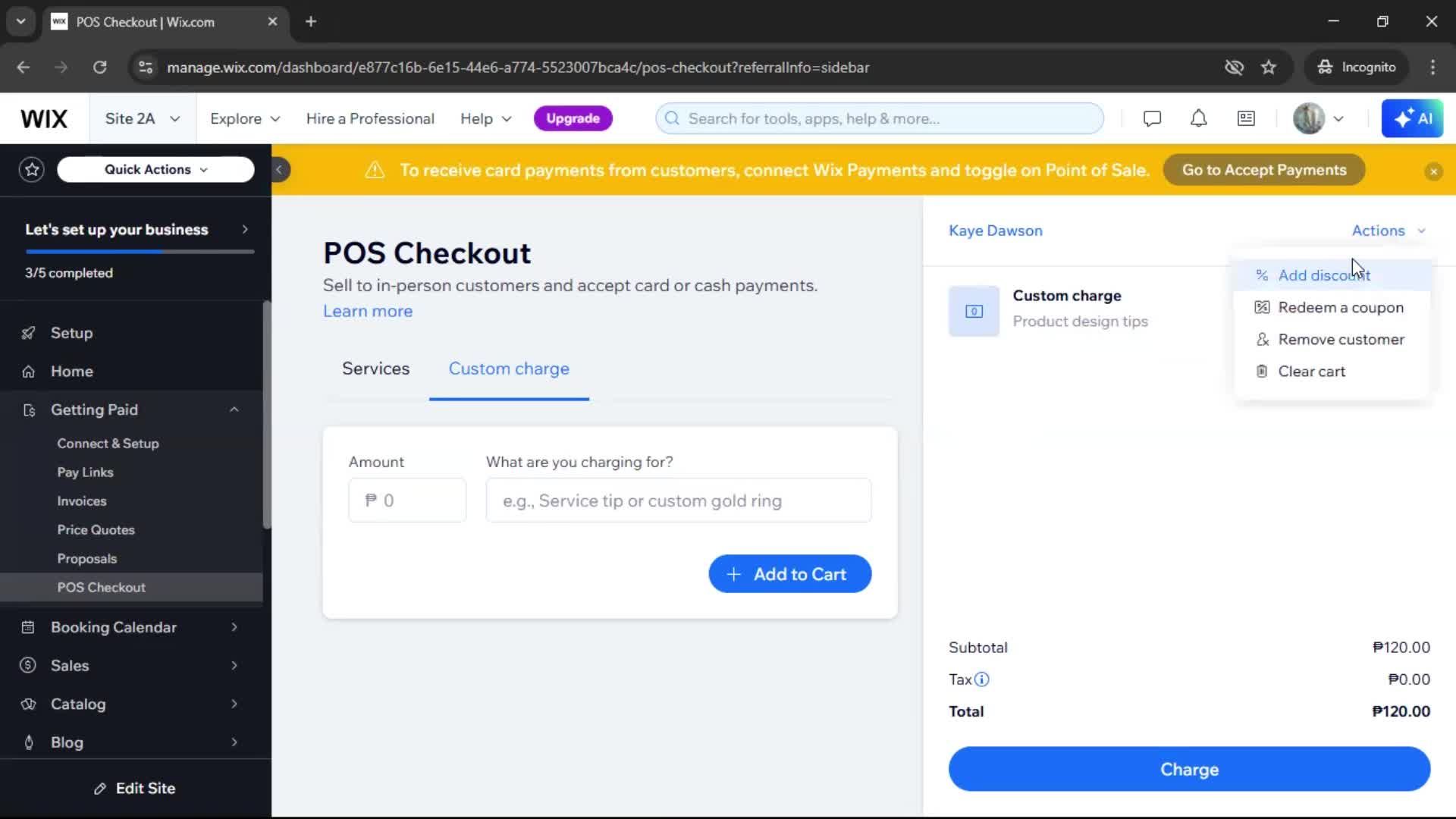
Task: Click the blue Charge button
Action: coord(1189,769)
